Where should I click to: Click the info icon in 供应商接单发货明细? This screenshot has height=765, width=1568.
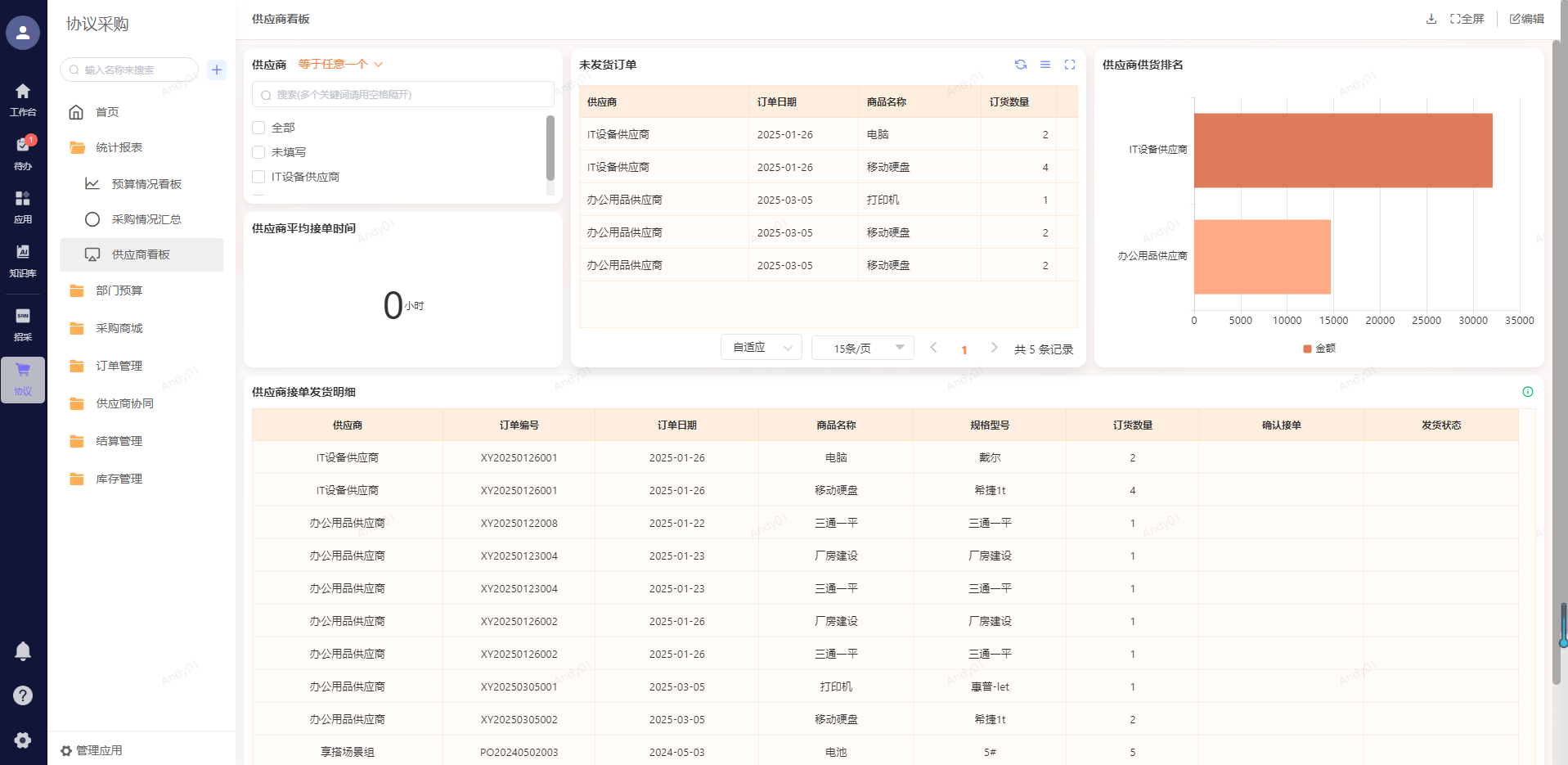pos(1527,392)
